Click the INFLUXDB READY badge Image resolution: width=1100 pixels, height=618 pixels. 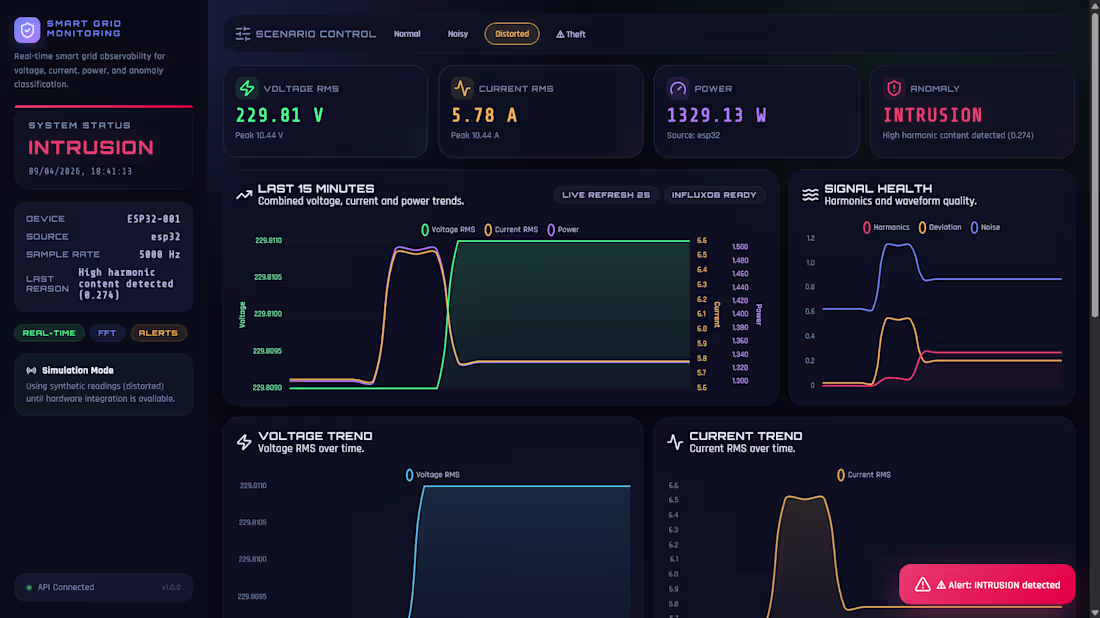pyautogui.click(x=714, y=195)
